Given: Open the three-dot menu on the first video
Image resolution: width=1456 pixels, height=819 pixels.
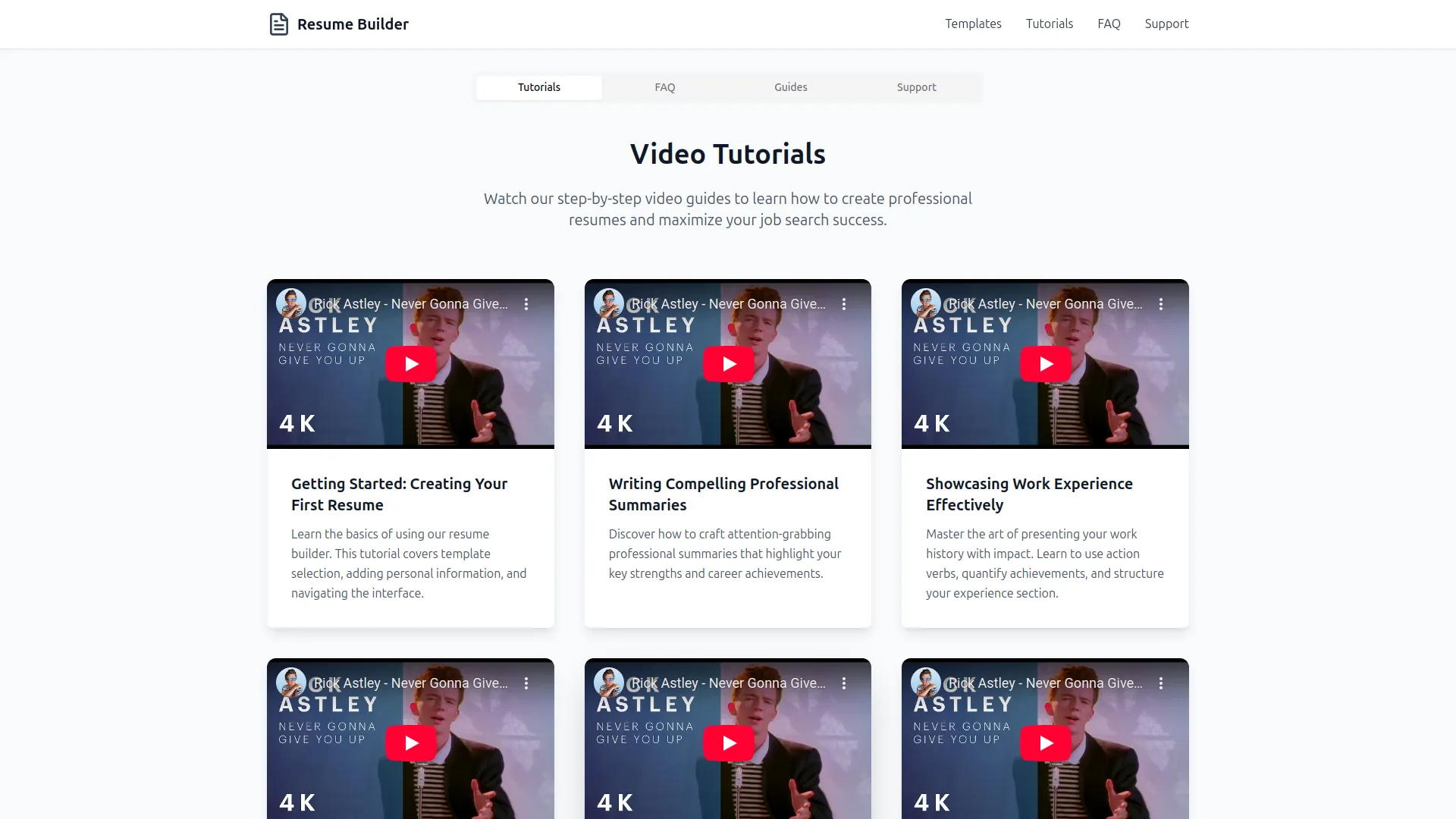Looking at the screenshot, I should [x=527, y=303].
